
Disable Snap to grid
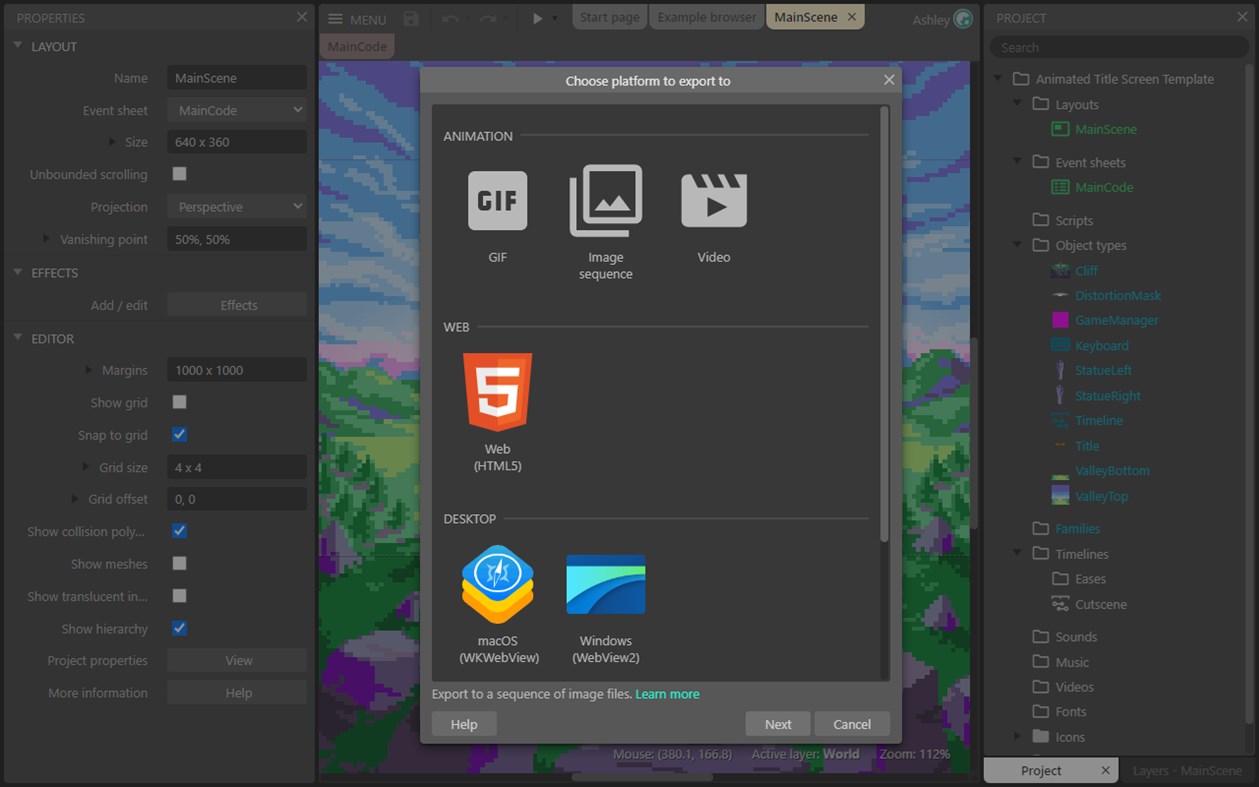(x=179, y=434)
